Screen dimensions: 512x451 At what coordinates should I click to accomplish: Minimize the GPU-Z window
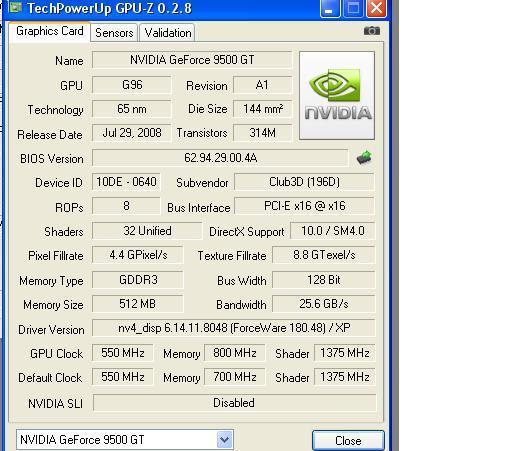coord(329,8)
